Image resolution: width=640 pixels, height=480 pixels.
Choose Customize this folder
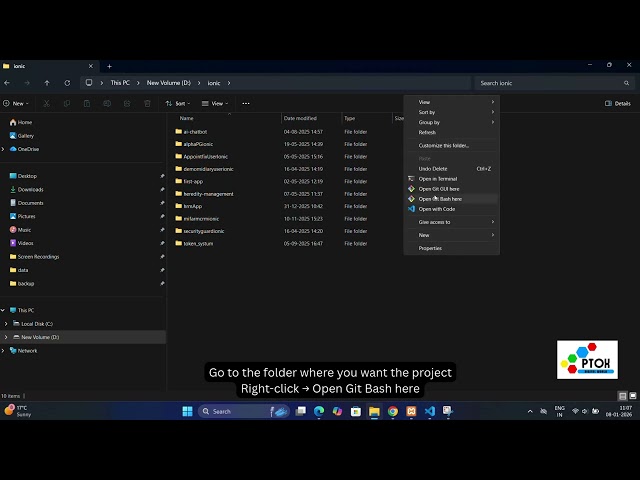[451, 146]
